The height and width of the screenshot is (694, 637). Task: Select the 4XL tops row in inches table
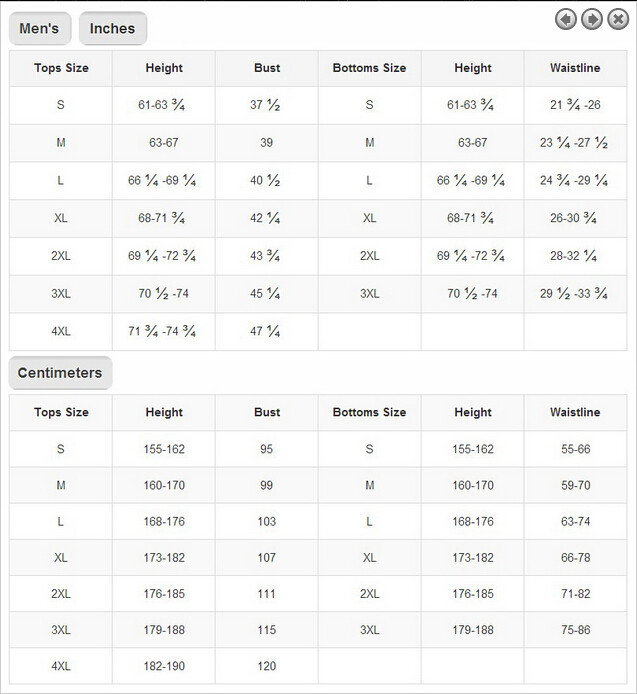pyautogui.click(x=61, y=331)
